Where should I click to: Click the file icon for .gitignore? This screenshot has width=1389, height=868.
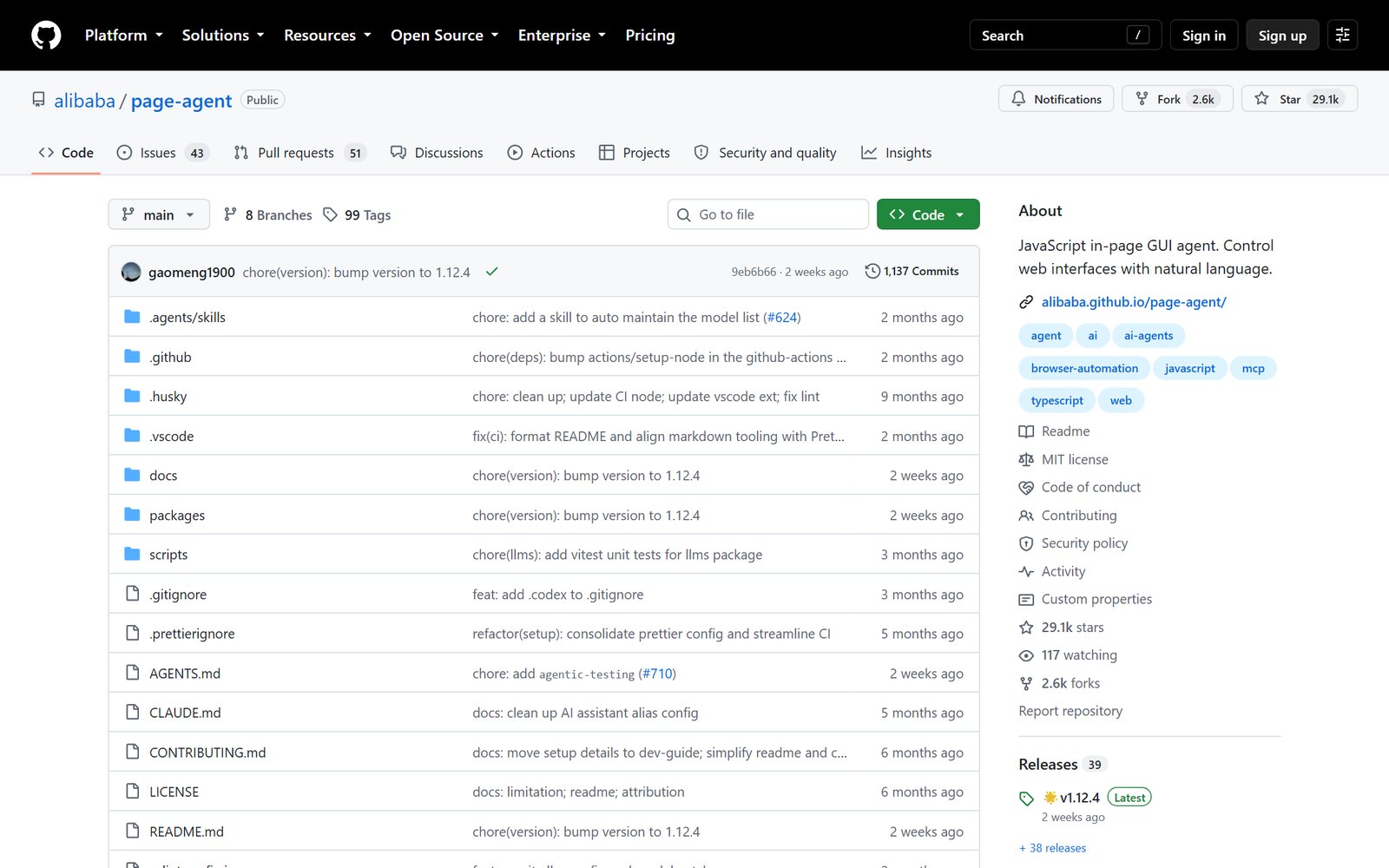pyautogui.click(x=132, y=594)
